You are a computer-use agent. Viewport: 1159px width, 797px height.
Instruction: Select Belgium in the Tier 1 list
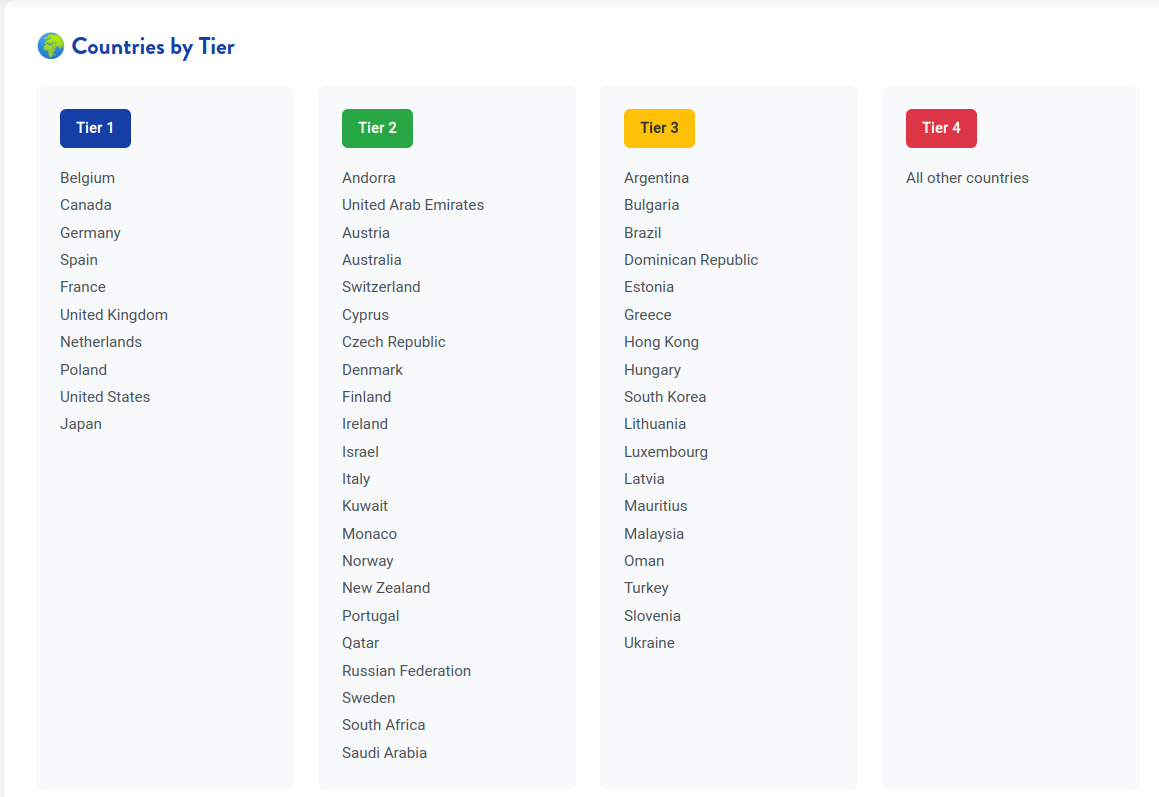87,177
